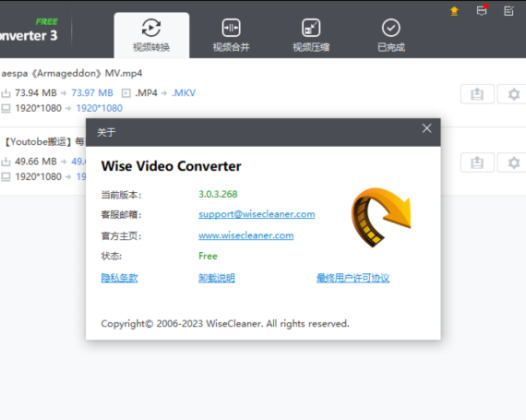
Task: Click the 73.94 MB source size text
Action: click(x=36, y=93)
